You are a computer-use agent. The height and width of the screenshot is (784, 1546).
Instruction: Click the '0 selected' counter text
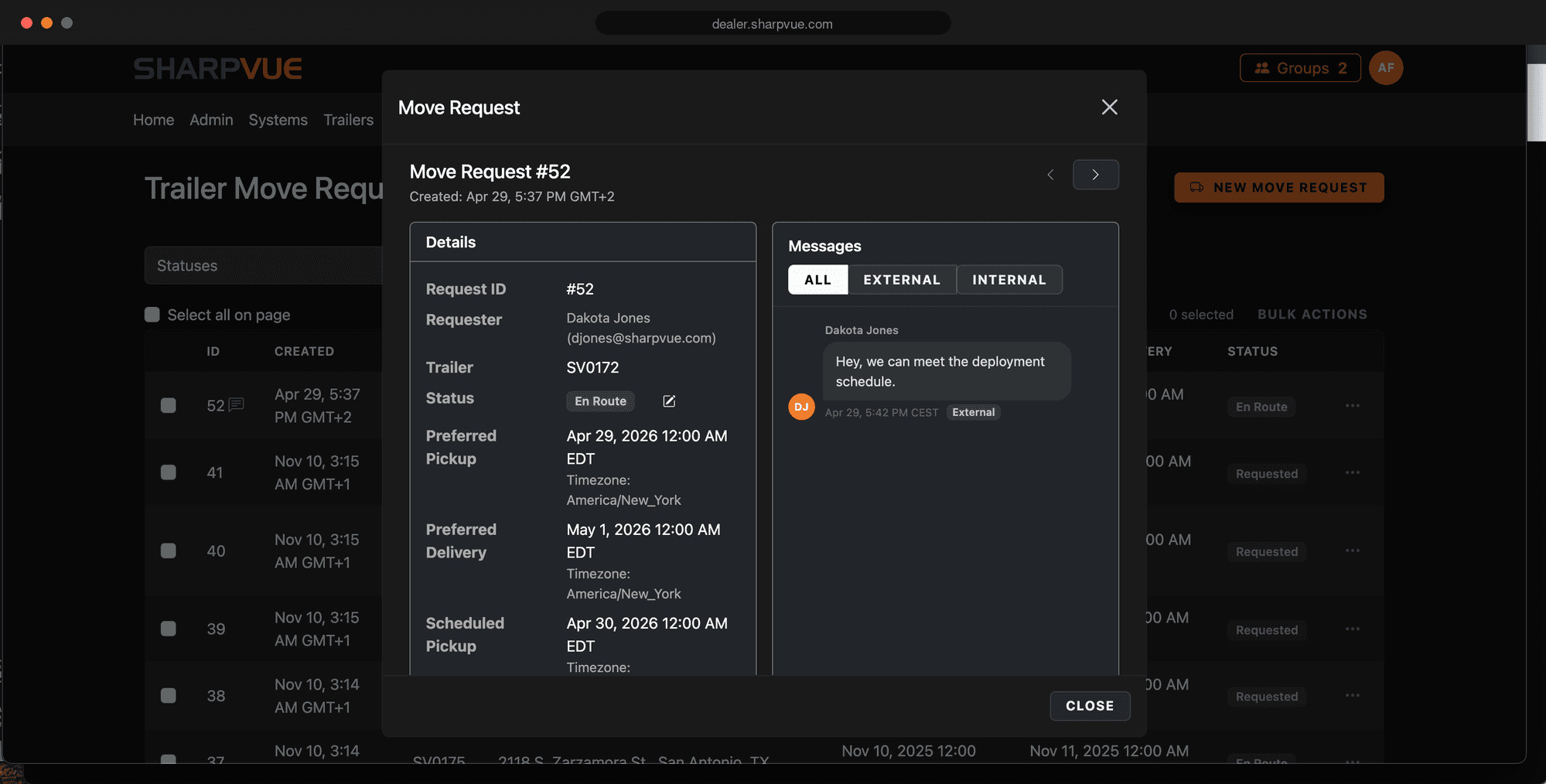tap(1201, 315)
